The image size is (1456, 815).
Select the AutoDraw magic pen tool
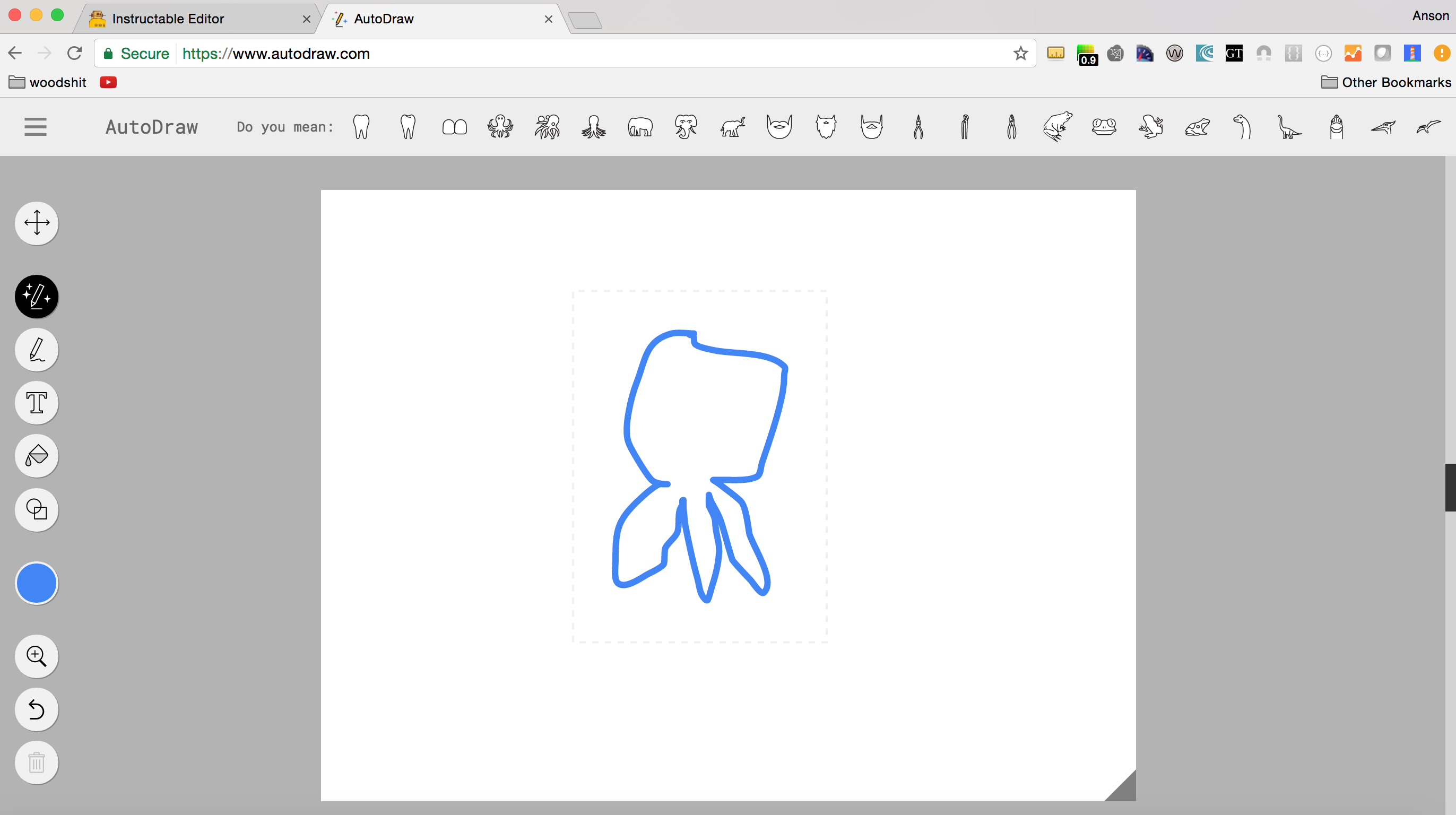coord(36,297)
